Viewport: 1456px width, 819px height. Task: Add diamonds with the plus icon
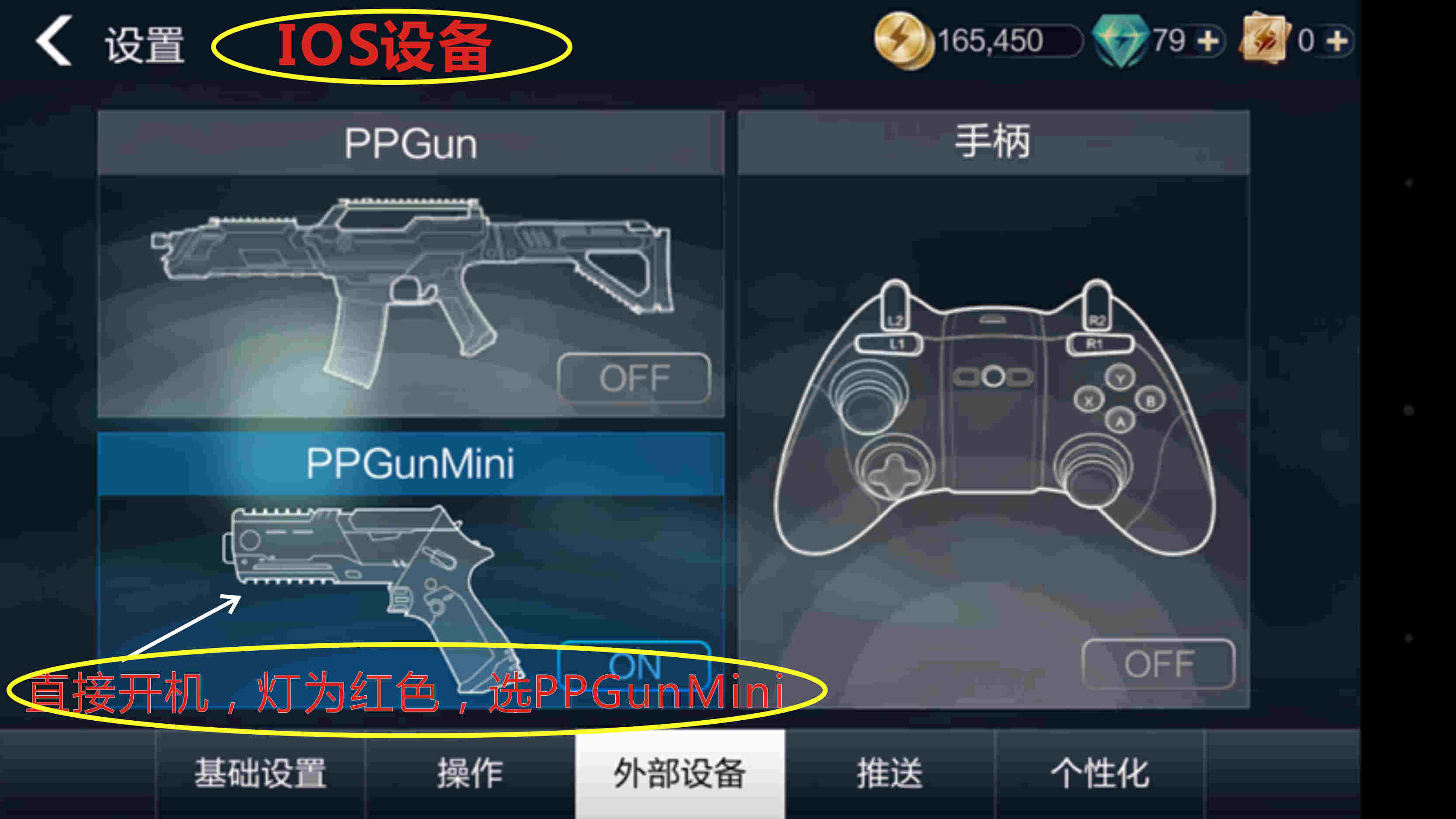pyautogui.click(x=1207, y=41)
